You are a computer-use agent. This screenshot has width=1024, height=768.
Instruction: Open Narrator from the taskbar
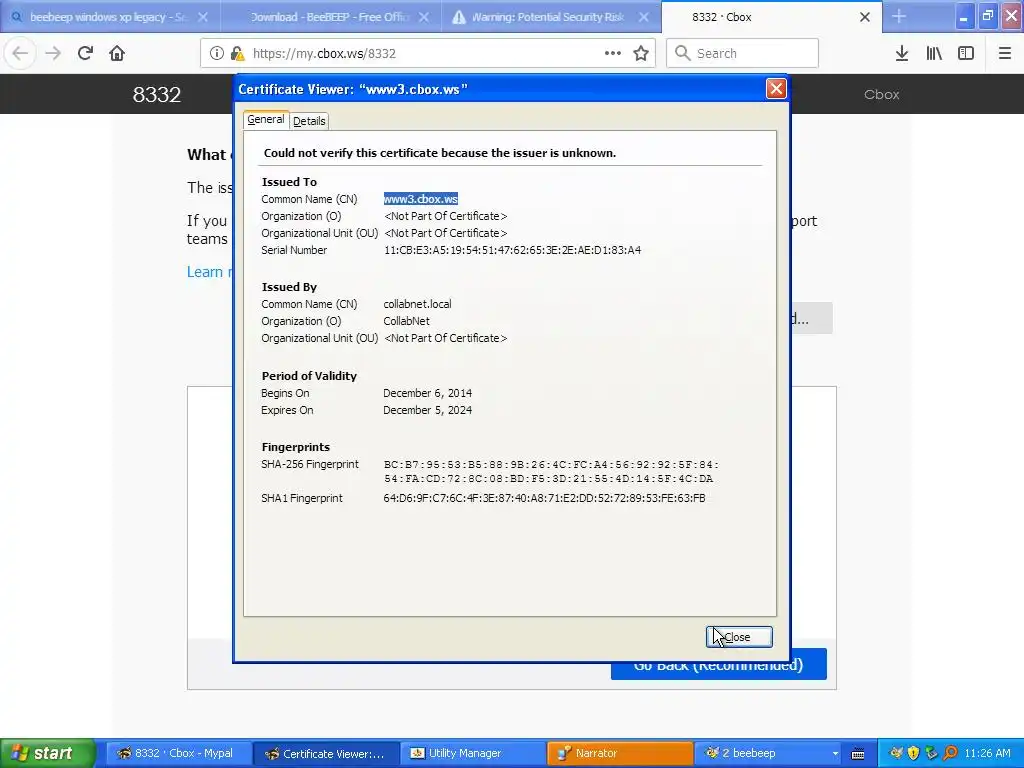coord(619,754)
